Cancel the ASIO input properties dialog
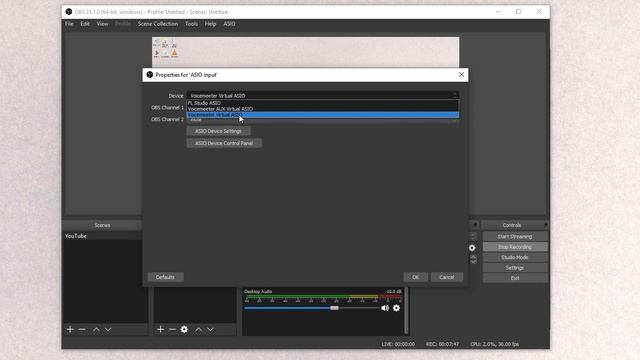640x360 pixels. pyautogui.click(x=447, y=277)
